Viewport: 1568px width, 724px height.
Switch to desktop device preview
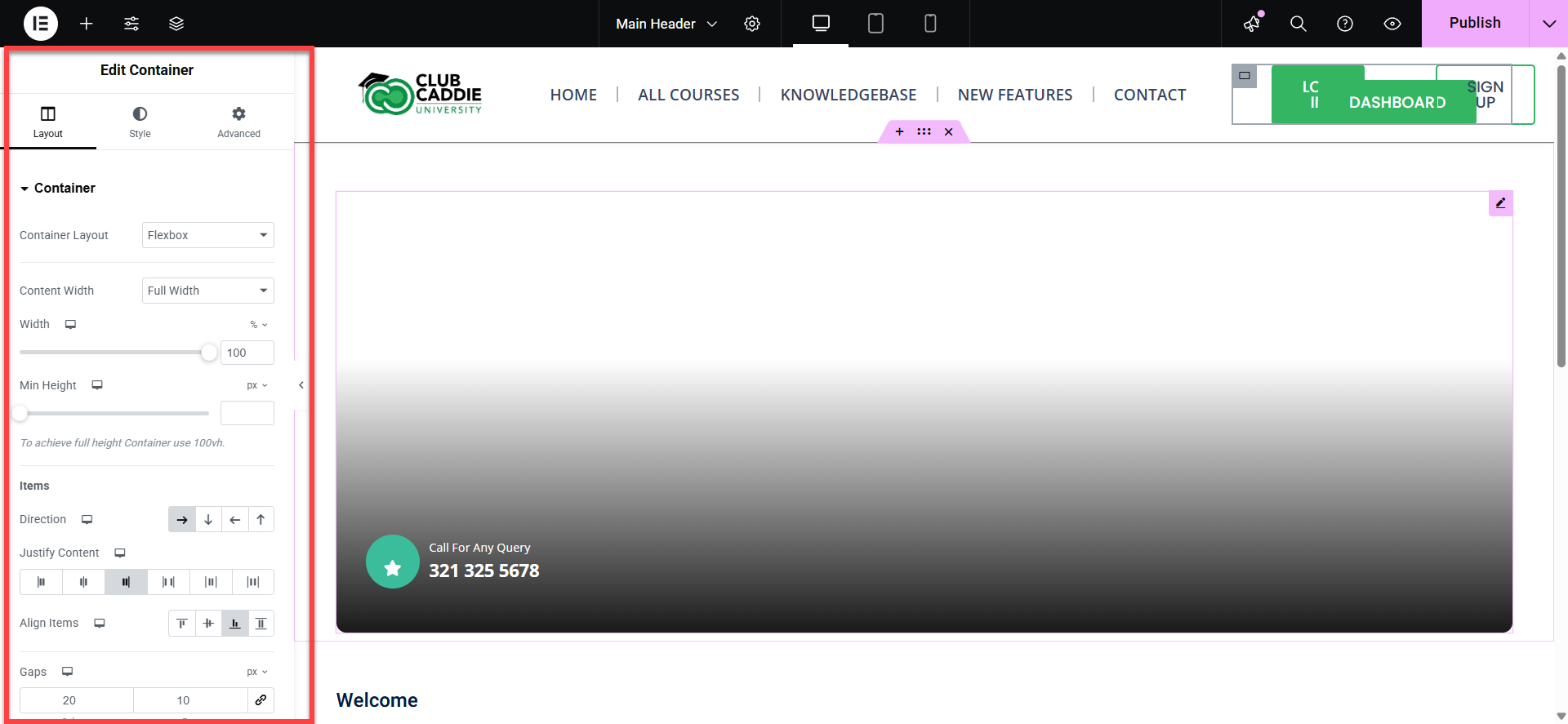pos(821,24)
